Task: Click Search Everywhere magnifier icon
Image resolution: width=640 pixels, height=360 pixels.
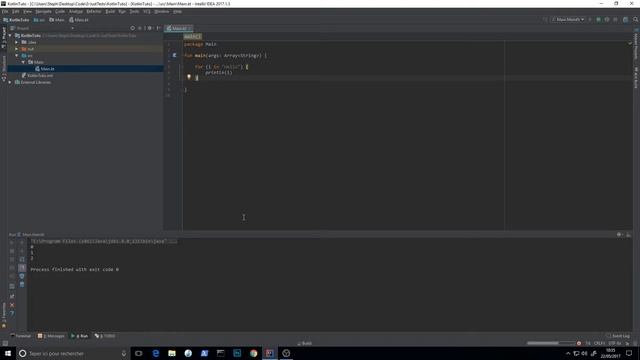Action: click(x=636, y=19)
